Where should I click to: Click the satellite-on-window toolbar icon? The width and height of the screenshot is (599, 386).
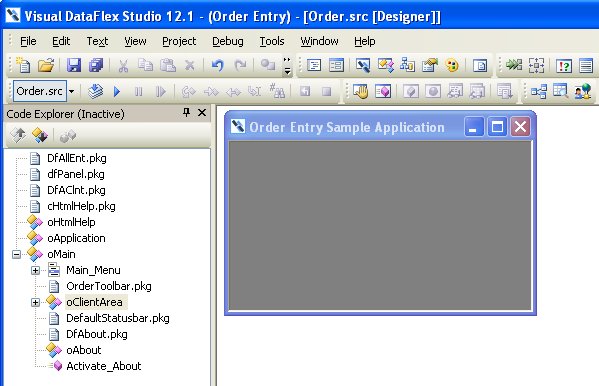[363, 65]
